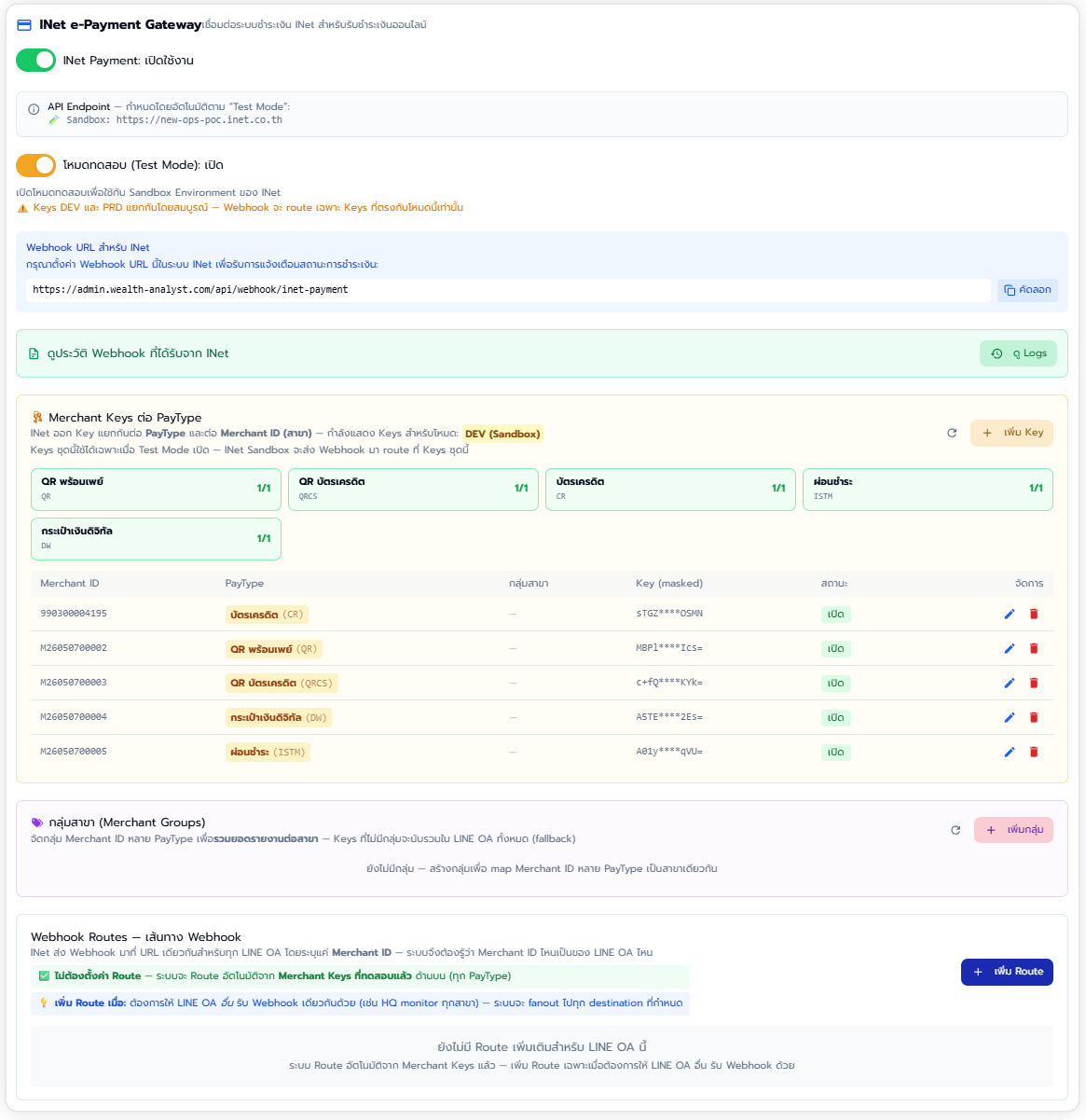Click the เปิด status badge for M26050700002

(x=836, y=649)
